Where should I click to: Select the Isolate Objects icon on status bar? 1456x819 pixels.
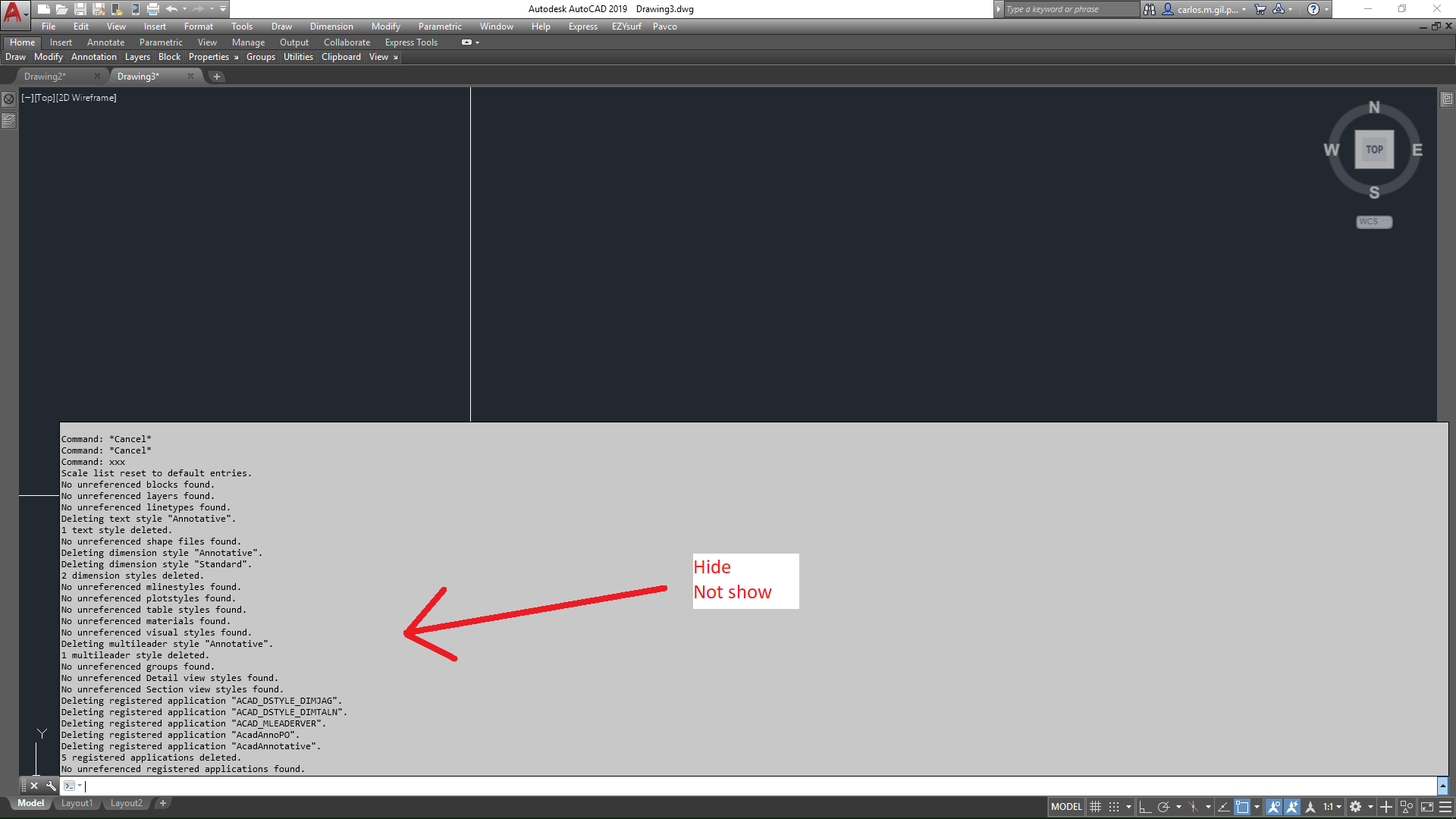click(1407, 807)
